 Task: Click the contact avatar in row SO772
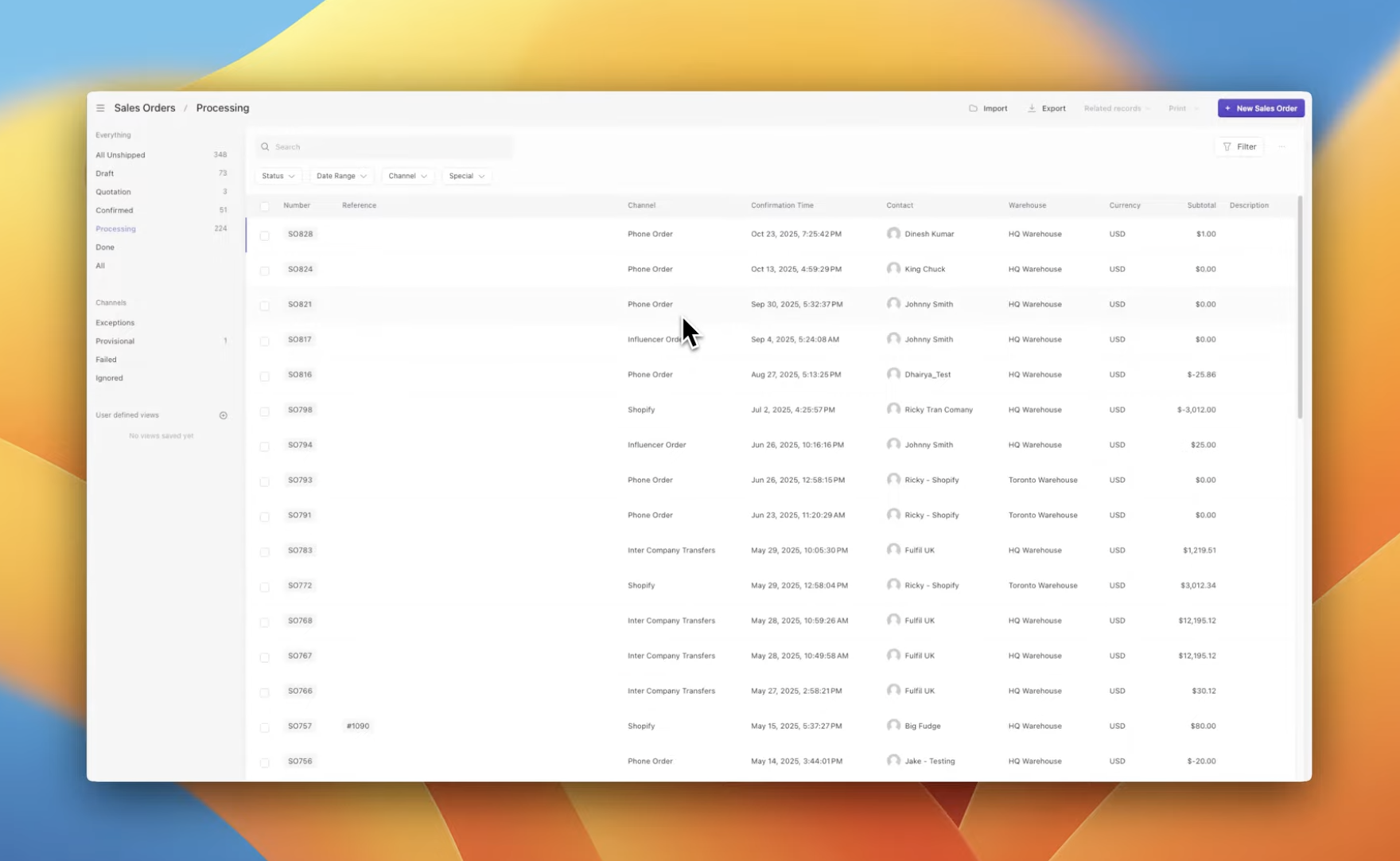(893, 585)
